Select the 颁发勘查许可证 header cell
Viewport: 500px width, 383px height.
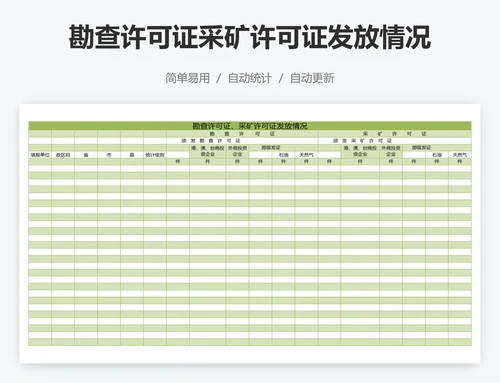211,141
